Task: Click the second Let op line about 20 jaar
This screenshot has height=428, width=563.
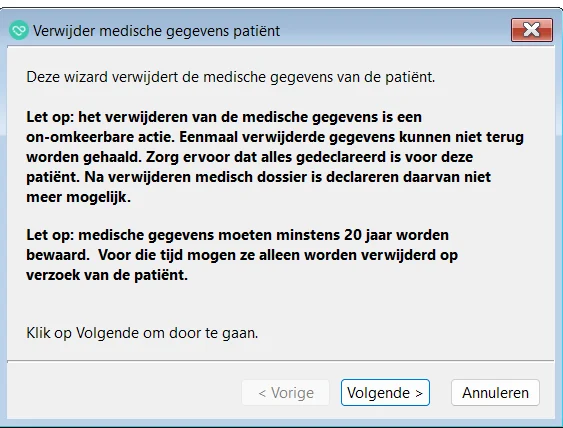Action: coord(237,235)
